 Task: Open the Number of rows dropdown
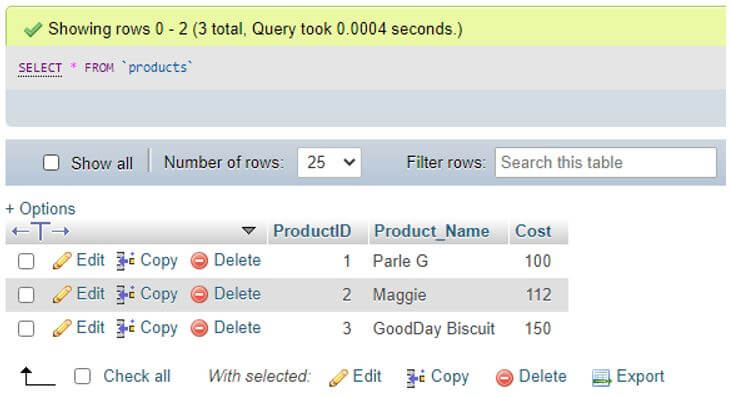pyautogui.click(x=329, y=163)
